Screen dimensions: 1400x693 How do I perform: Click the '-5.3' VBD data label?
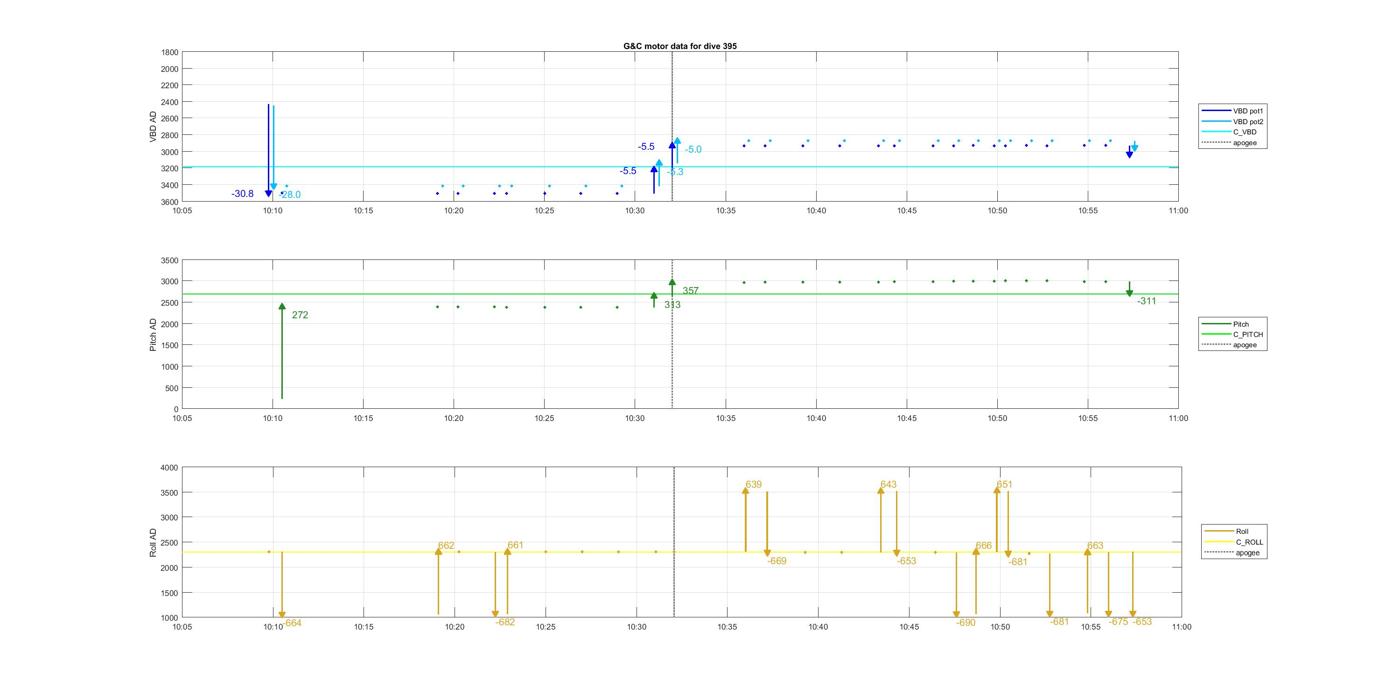tap(675, 172)
